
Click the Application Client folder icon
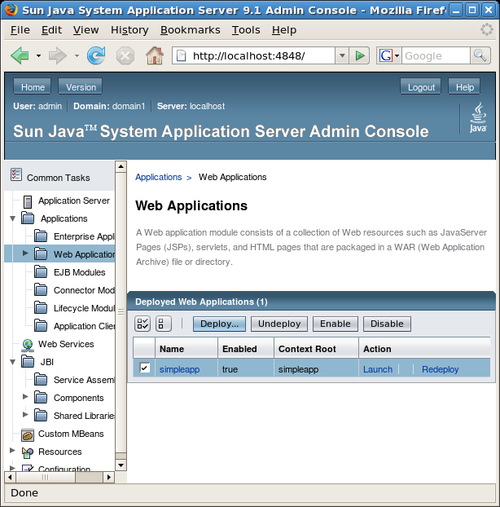[41, 326]
